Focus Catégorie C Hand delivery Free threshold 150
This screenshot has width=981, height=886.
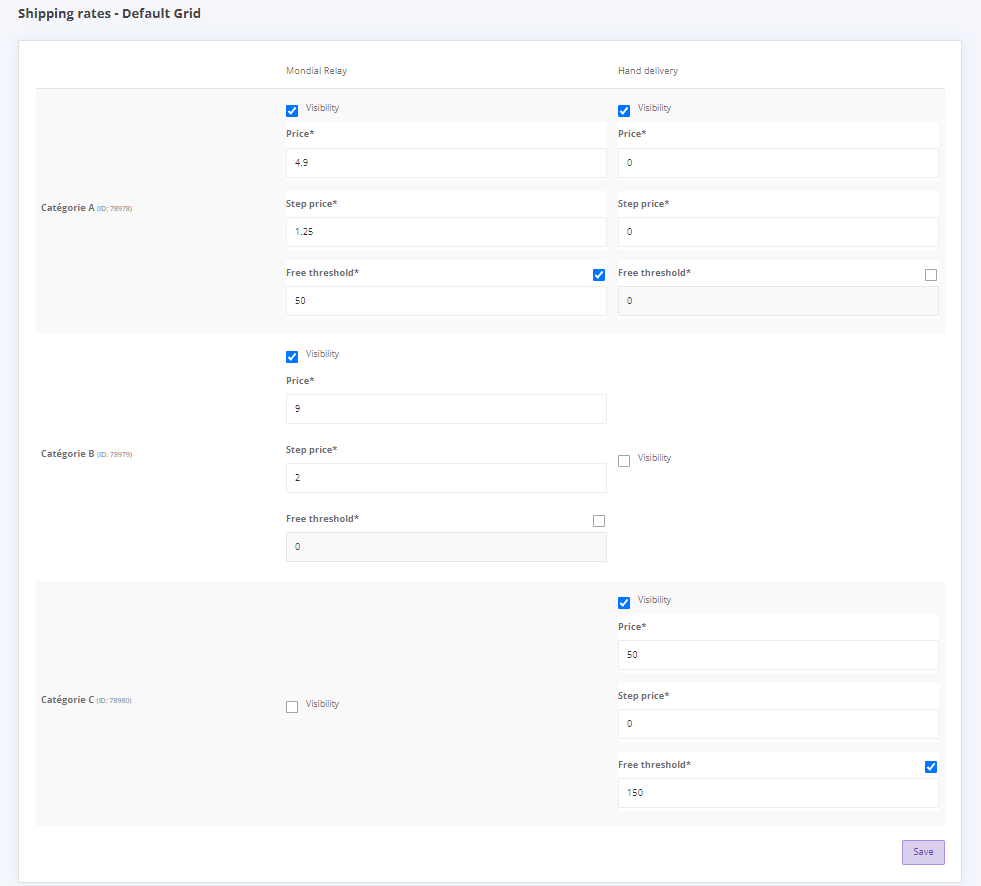(x=778, y=793)
